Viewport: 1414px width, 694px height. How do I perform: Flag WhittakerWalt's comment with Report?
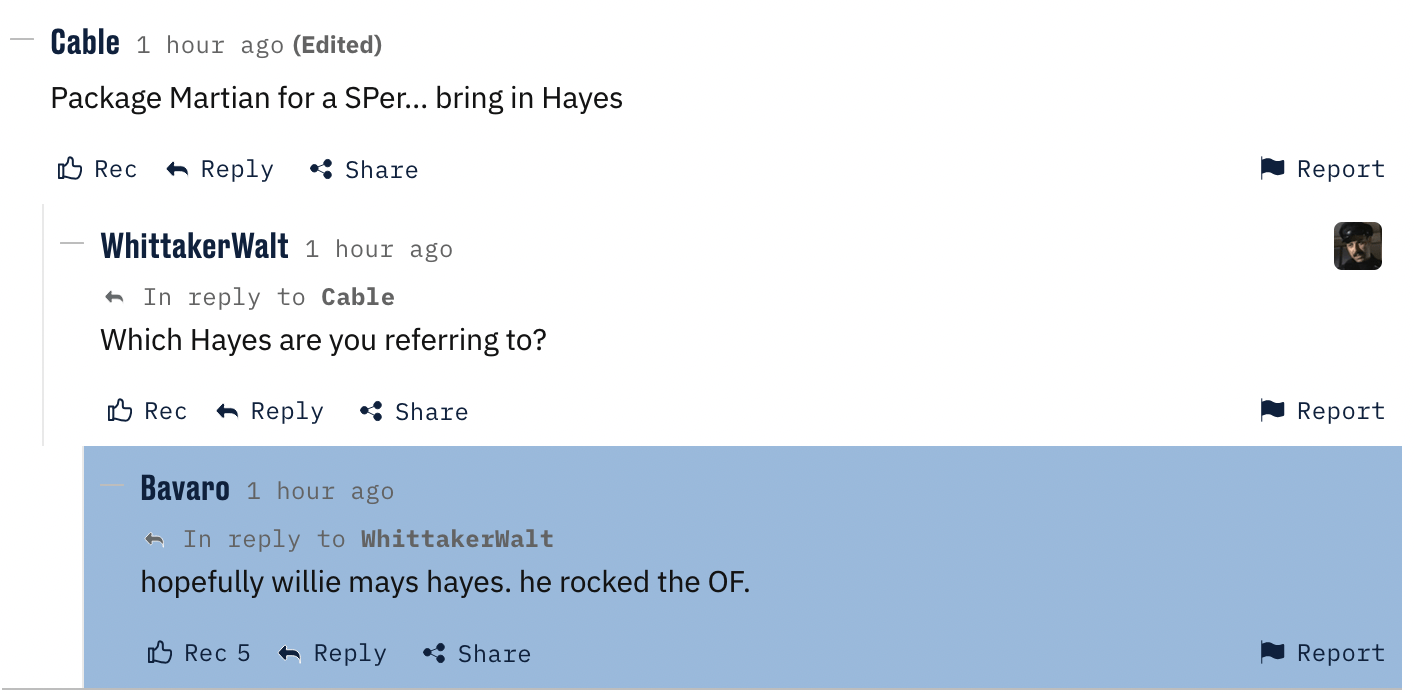(1323, 411)
